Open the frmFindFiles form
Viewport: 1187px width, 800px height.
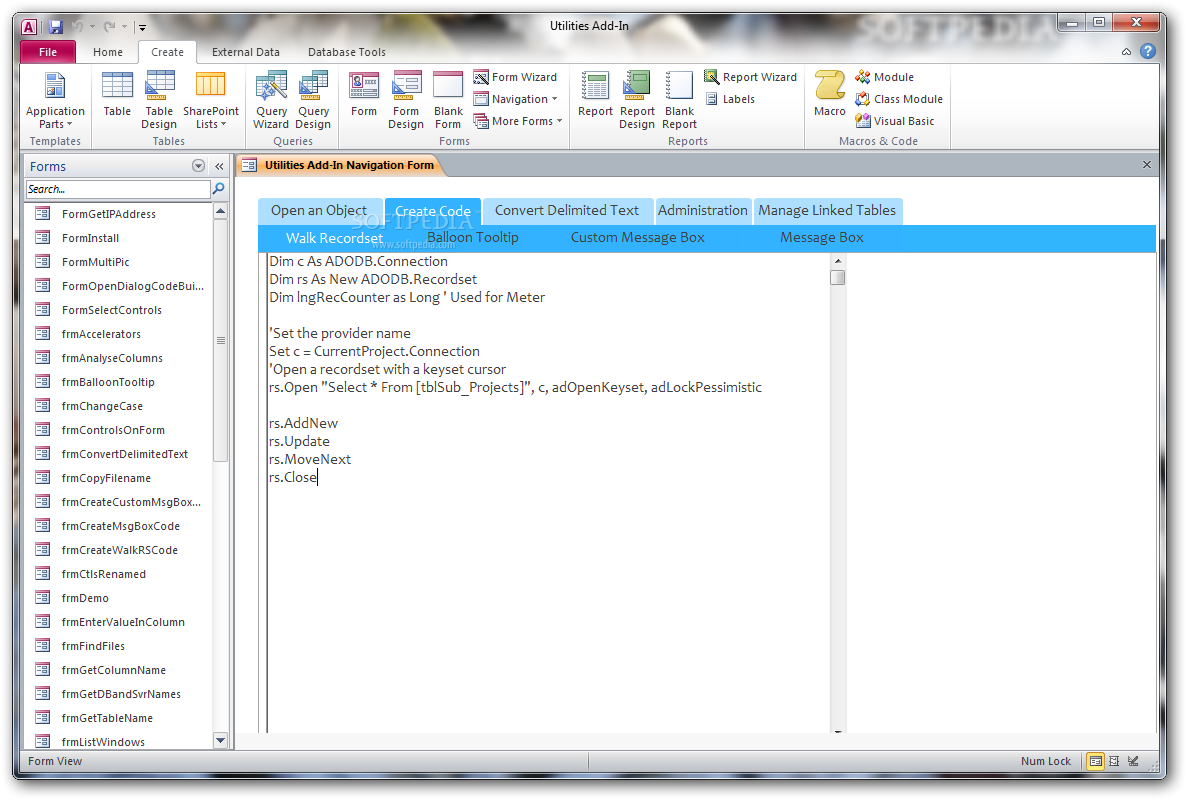(x=93, y=646)
